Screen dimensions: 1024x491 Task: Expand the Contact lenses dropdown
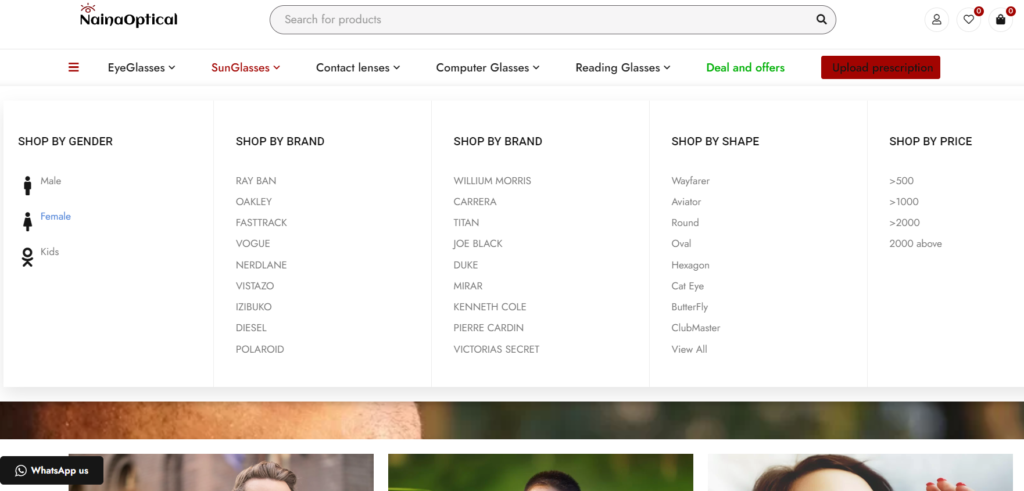coord(357,68)
